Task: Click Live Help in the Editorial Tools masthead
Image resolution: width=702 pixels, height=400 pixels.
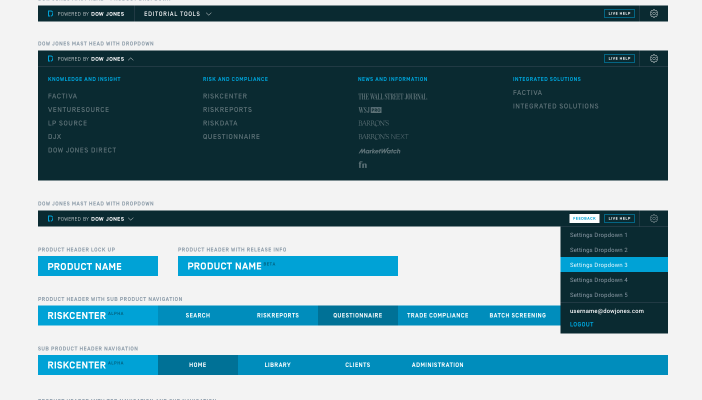Action: click(x=619, y=14)
